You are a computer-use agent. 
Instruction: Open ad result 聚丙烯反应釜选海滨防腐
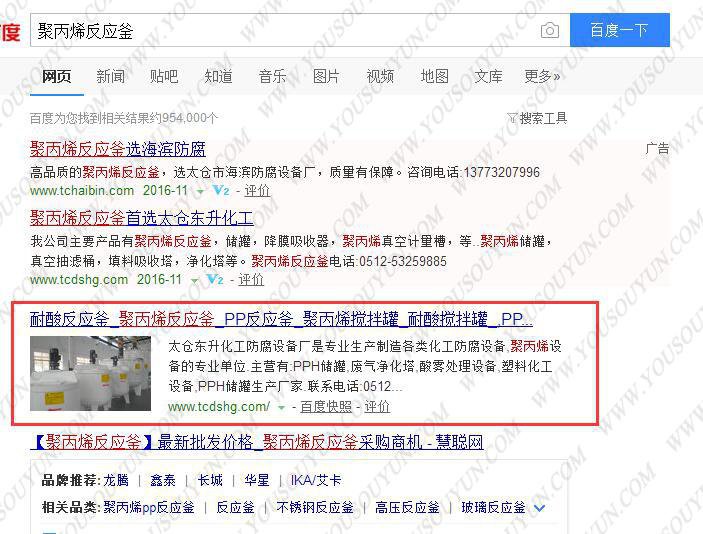click(x=118, y=149)
